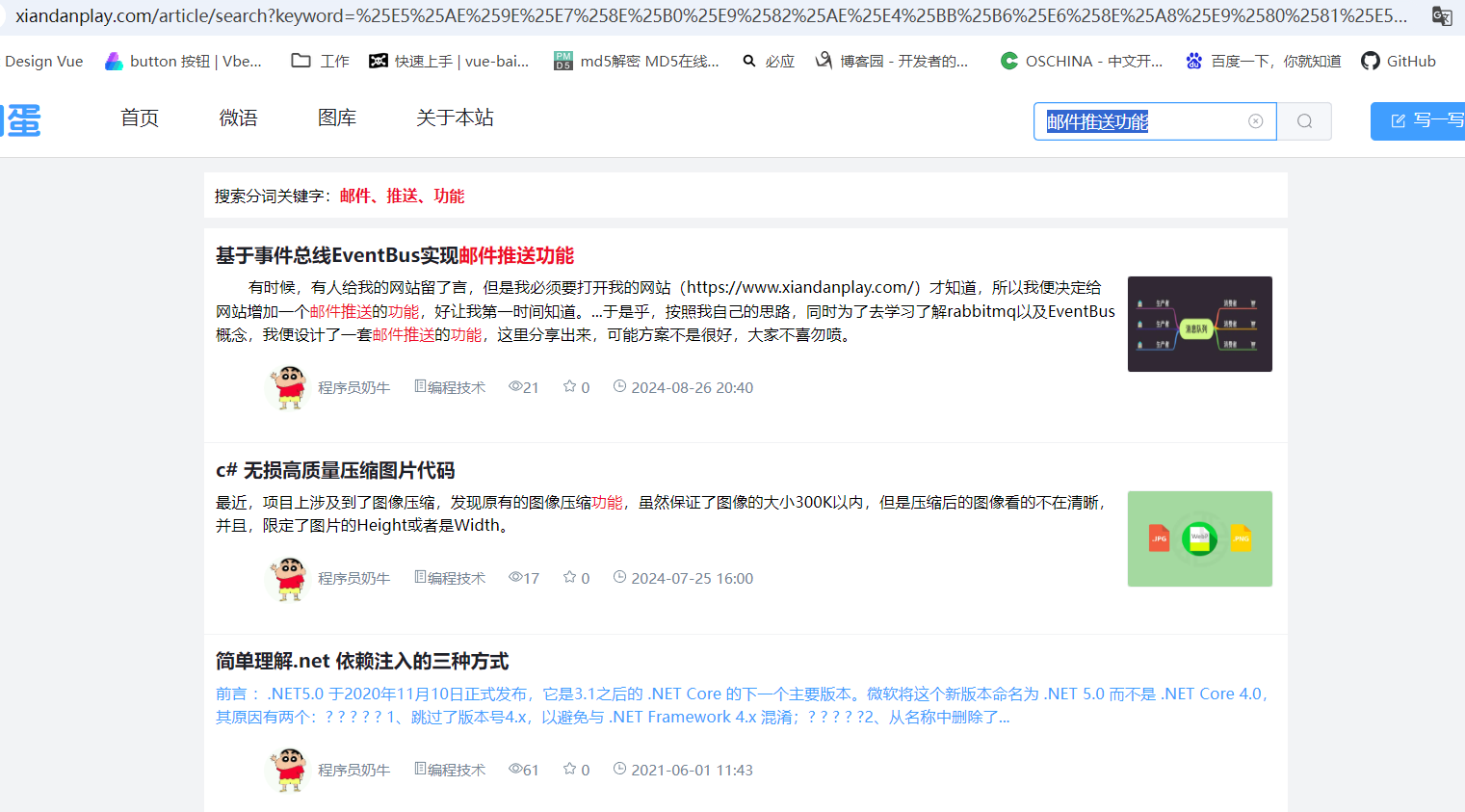Viewport: 1465px width, 812px height.
Task: Click the search magnifier button
Action: (x=1304, y=121)
